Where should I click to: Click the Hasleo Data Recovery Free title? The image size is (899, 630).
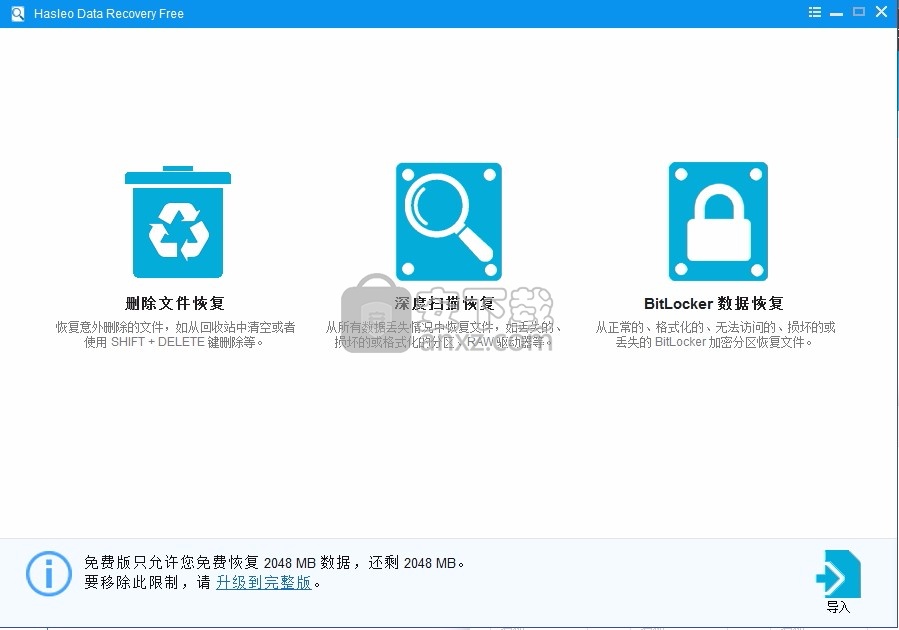pyautogui.click(x=109, y=14)
